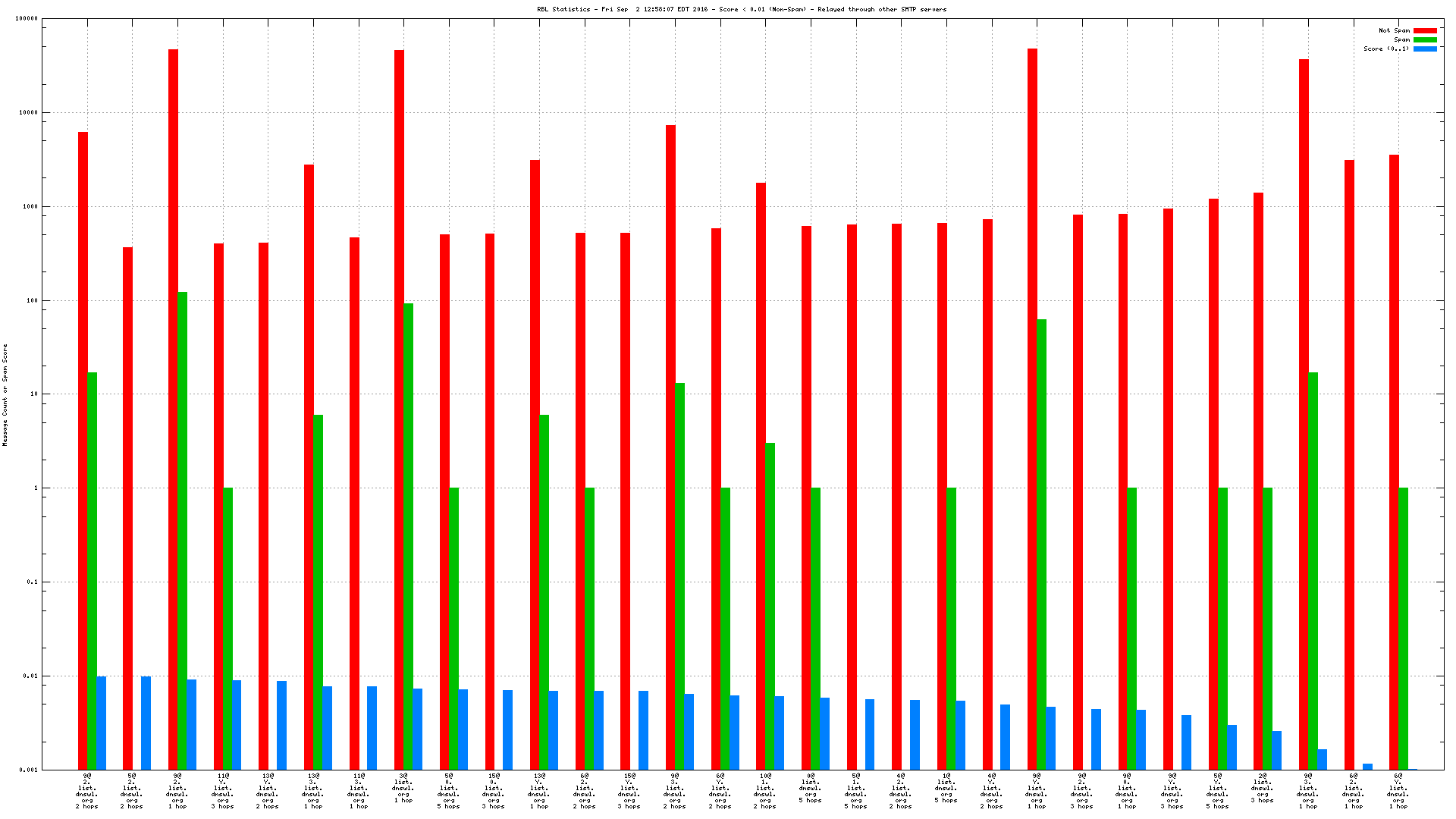Click the green bar above '3@ list.dnswl.org 1 hop'

pyautogui.click(x=408, y=531)
